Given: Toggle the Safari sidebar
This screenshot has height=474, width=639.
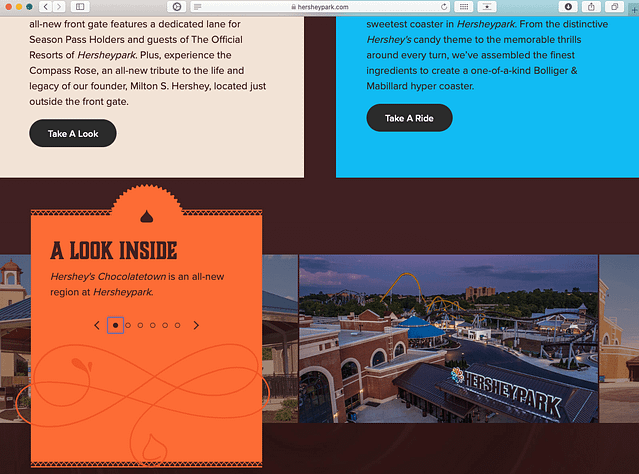Looking at the screenshot, I should [80, 7].
